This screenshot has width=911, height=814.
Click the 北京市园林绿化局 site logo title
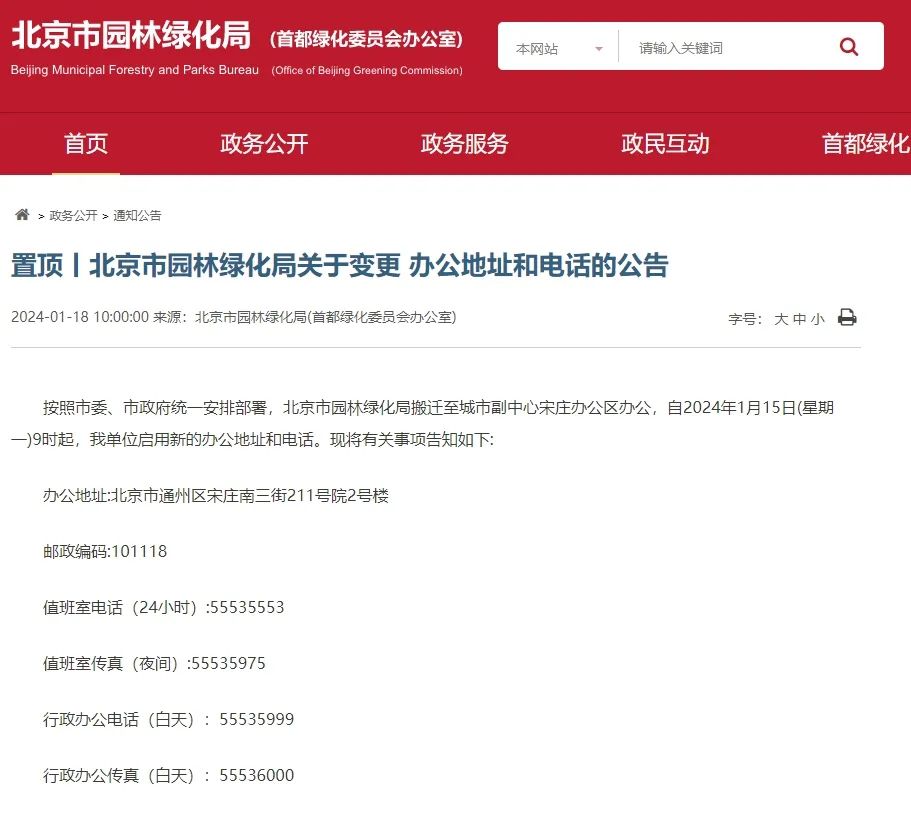pos(131,35)
